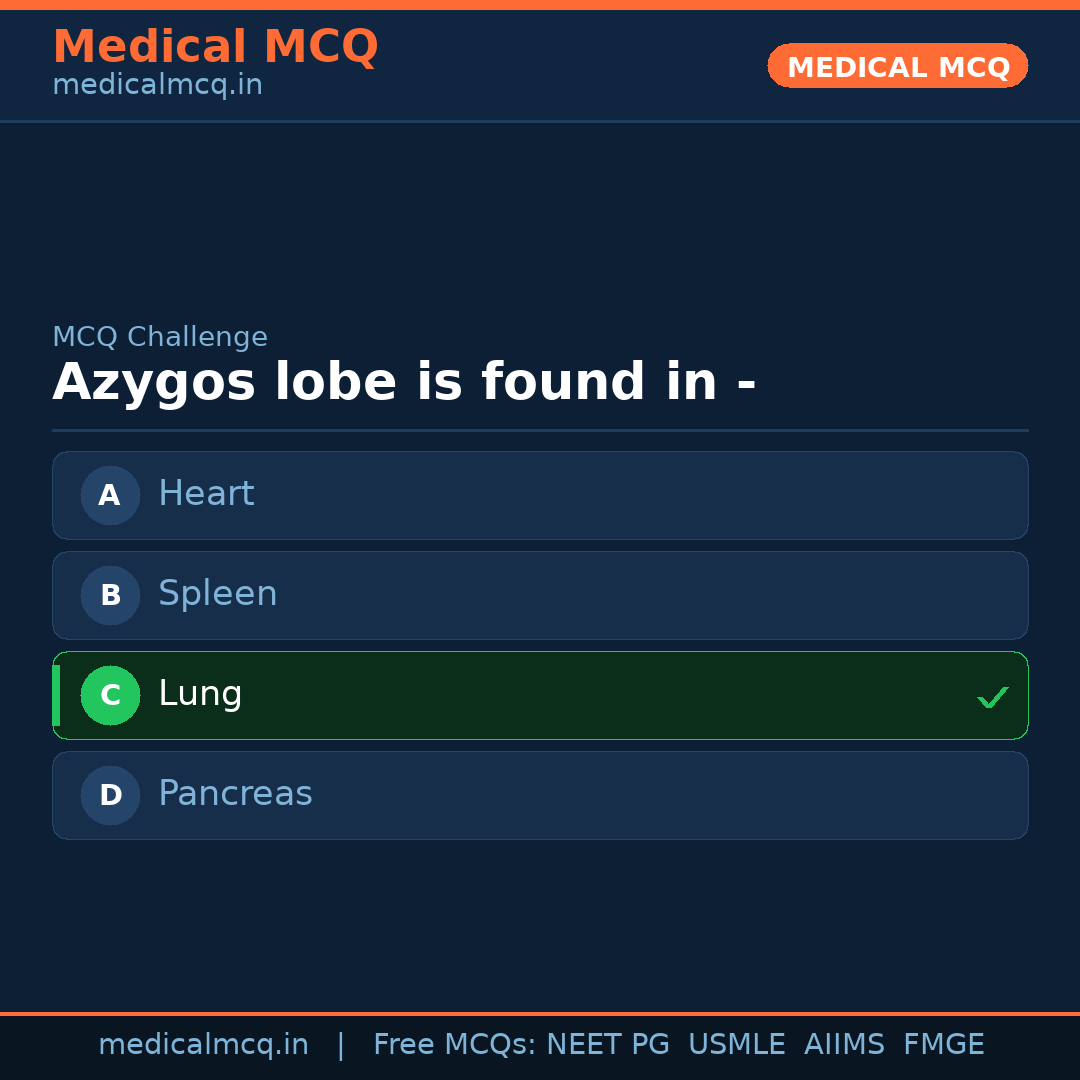Click the MCQ Challenge label

pyautogui.click(x=160, y=337)
